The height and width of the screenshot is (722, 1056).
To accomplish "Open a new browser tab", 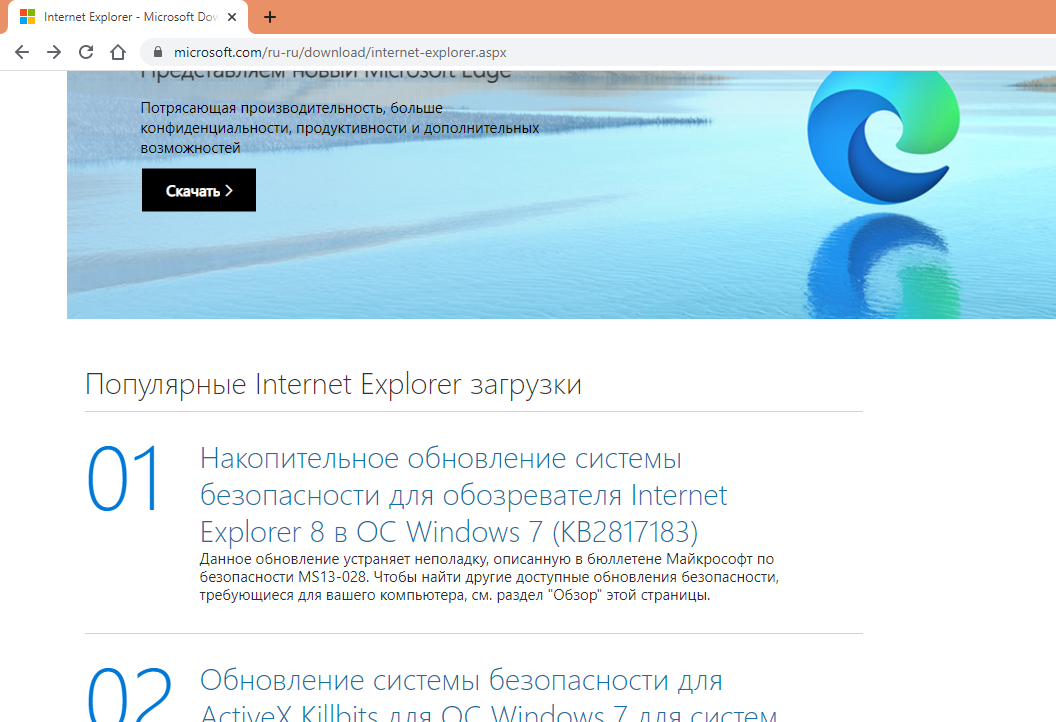I will pos(270,17).
